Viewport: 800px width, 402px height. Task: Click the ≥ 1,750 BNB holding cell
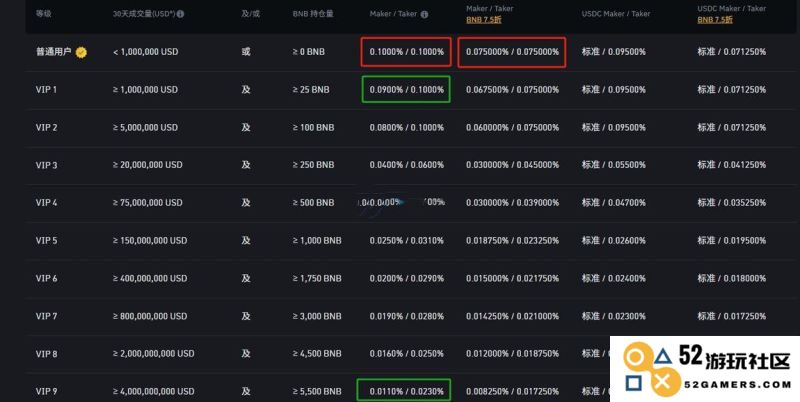tap(317, 278)
